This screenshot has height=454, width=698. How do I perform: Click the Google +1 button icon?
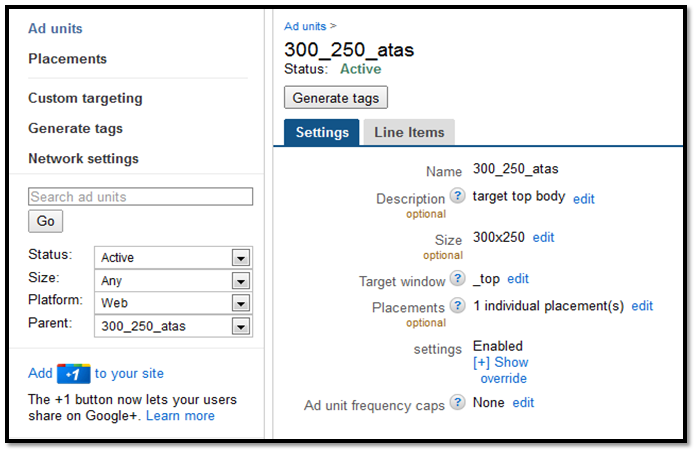coord(74,374)
